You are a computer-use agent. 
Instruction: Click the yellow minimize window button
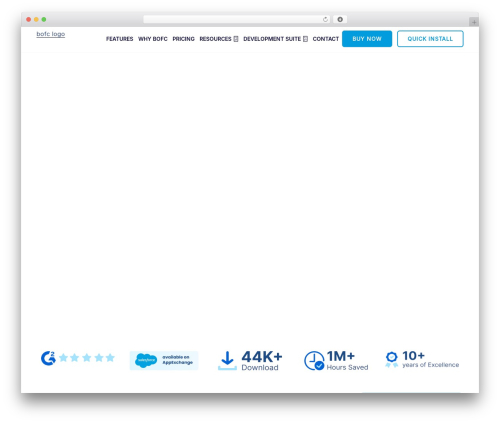click(36, 19)
